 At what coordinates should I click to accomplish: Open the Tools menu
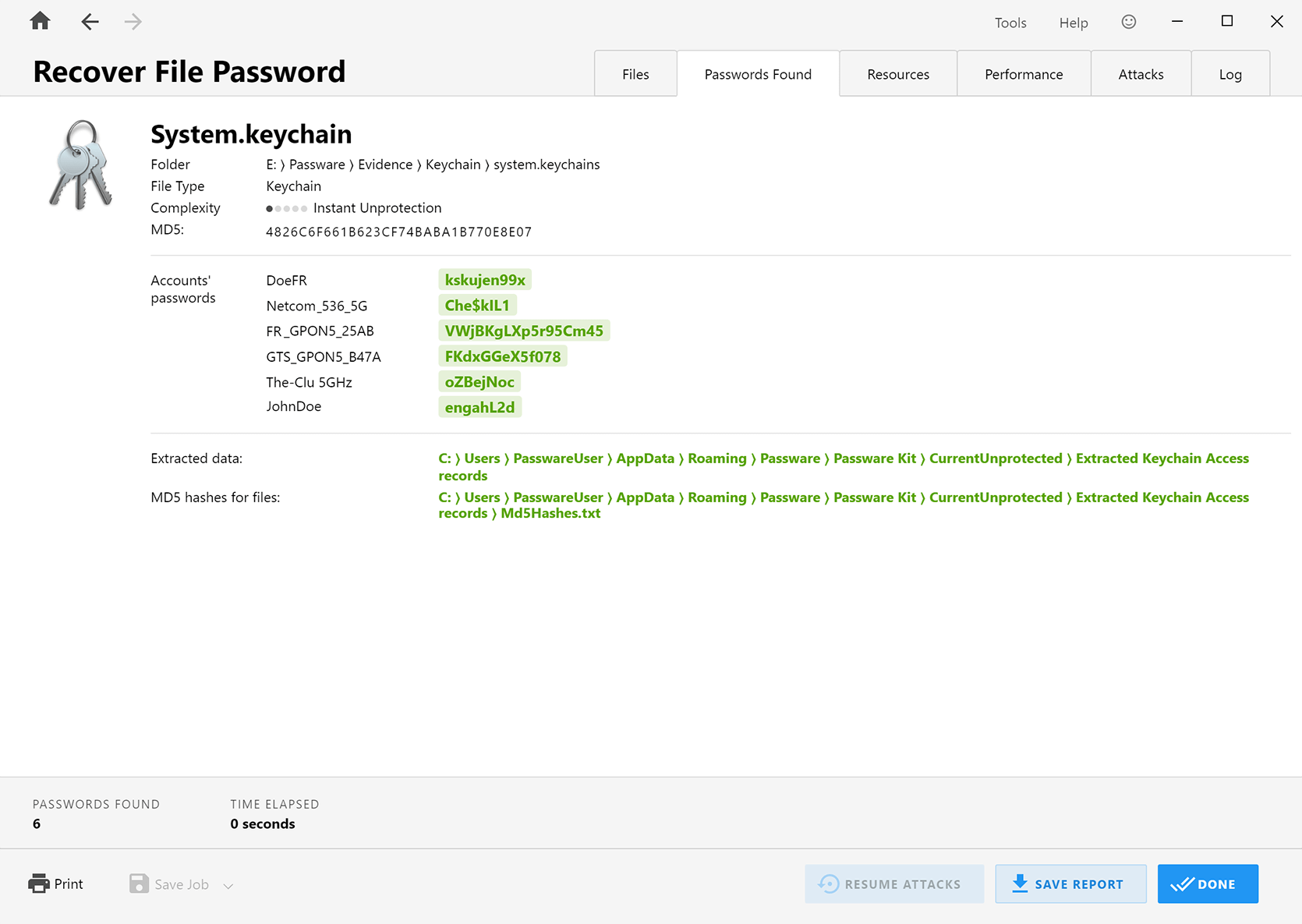click(1010, 23)
